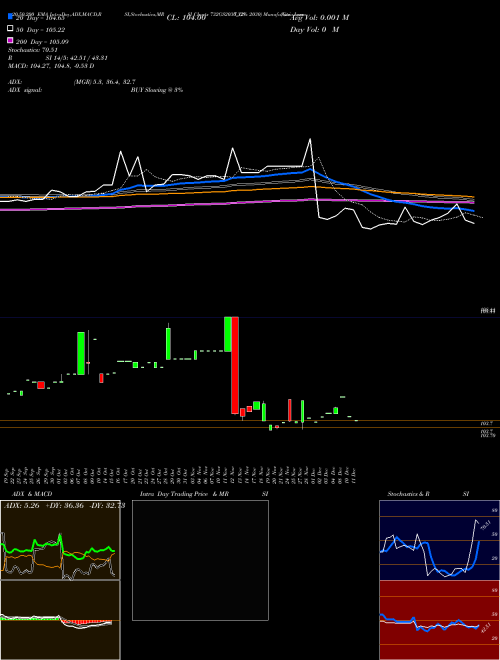This screenshot has height=660, width=500.
Task: Click the magenta 200 Day legend swatch
Action: [10, 40]
